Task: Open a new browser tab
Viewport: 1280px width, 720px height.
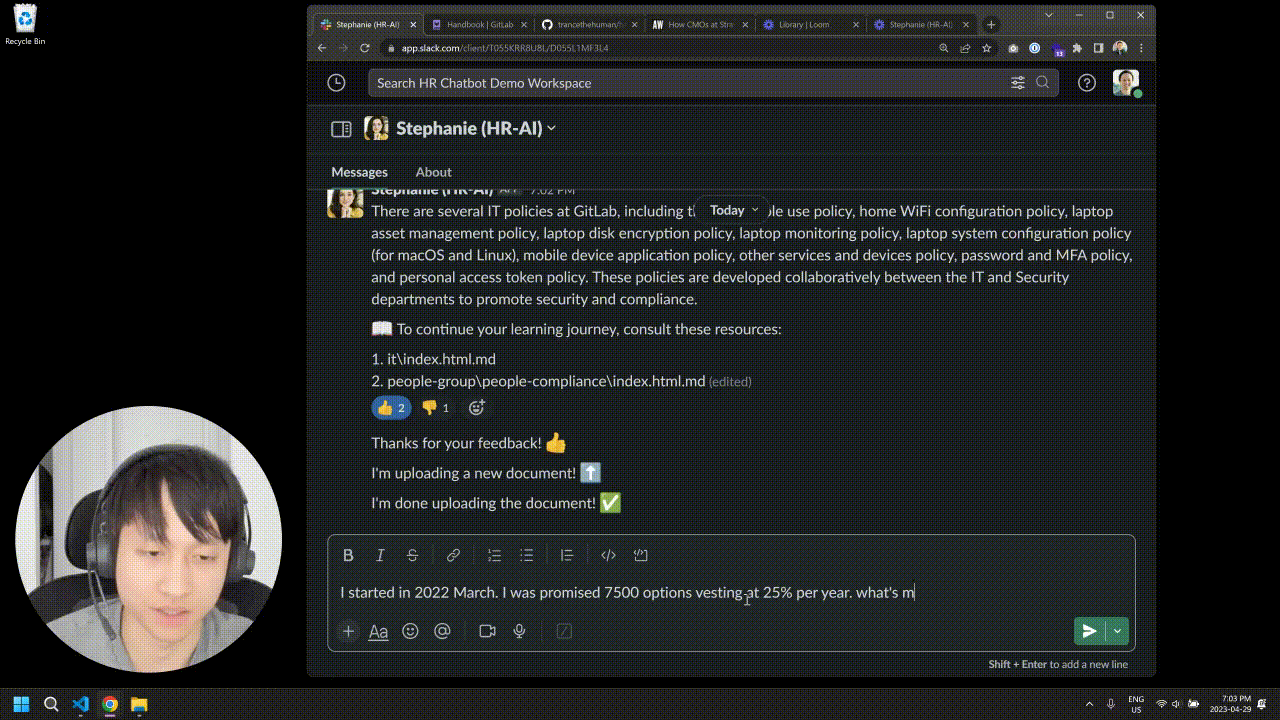Action: click(991, 24)
